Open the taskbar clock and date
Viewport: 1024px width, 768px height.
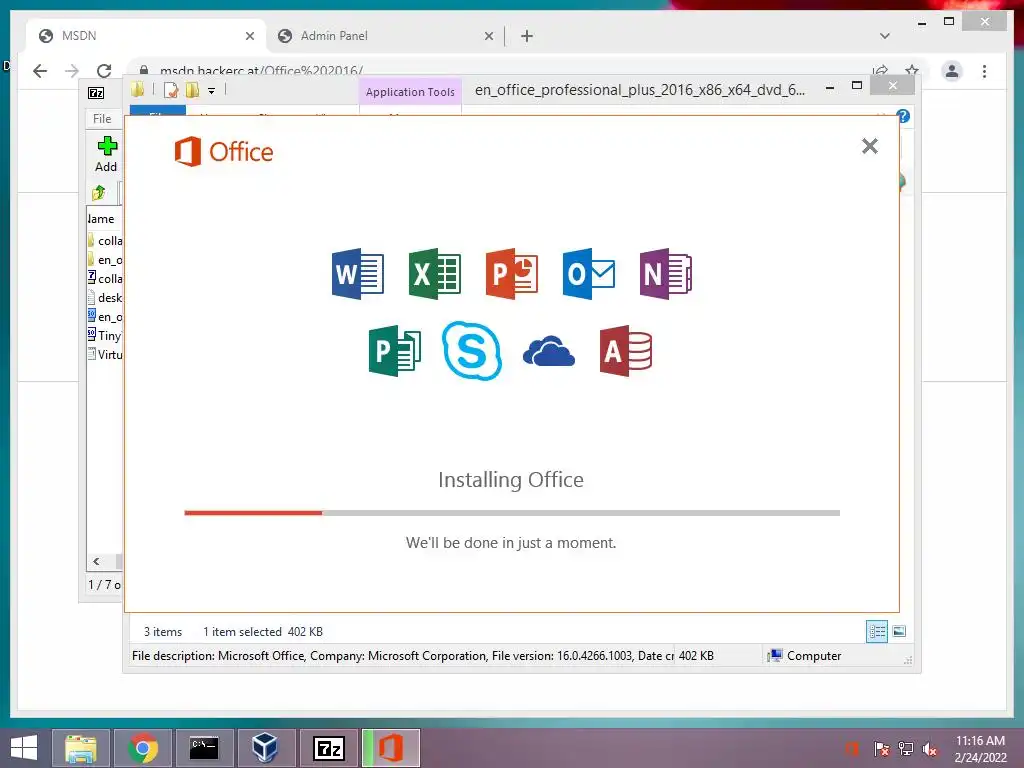(980, 749)
